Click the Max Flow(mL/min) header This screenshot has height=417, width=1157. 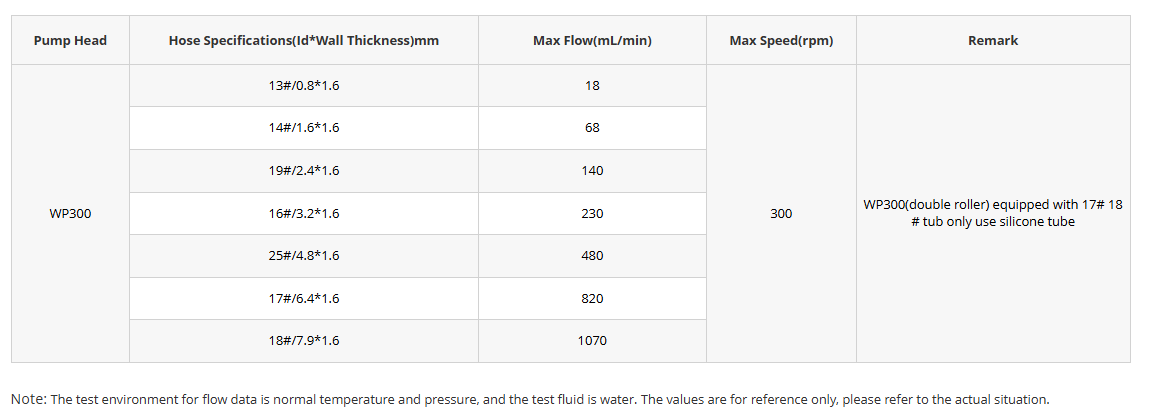[593, 41]
